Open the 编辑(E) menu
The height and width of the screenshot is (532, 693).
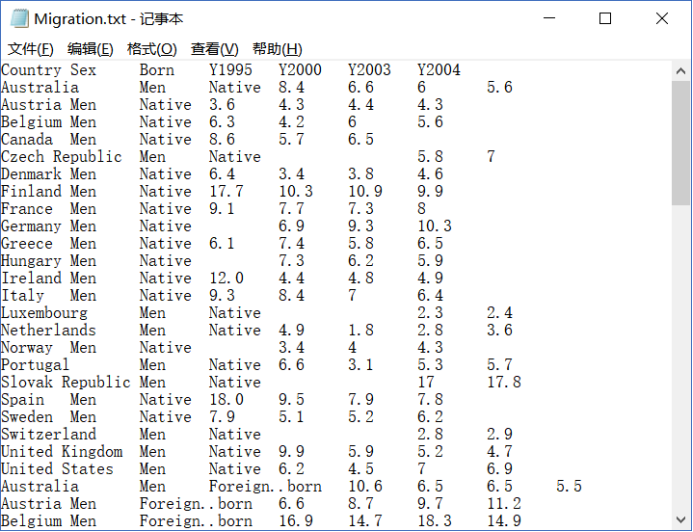click(x=90, y=49)
